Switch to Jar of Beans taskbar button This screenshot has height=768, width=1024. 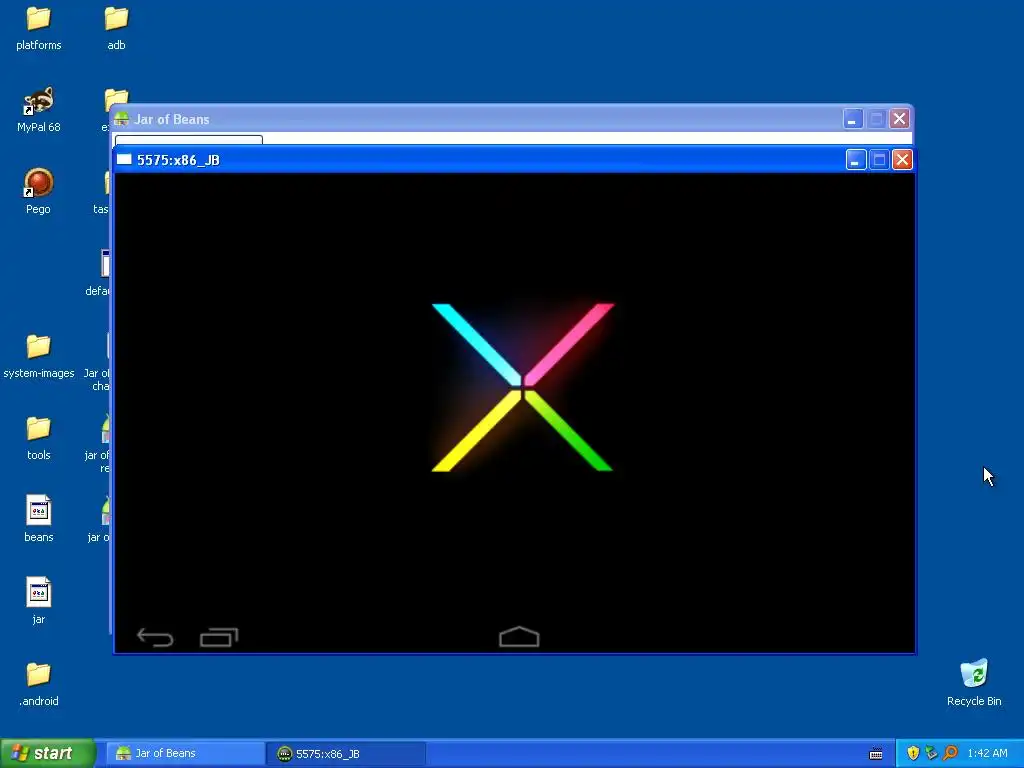185,753
